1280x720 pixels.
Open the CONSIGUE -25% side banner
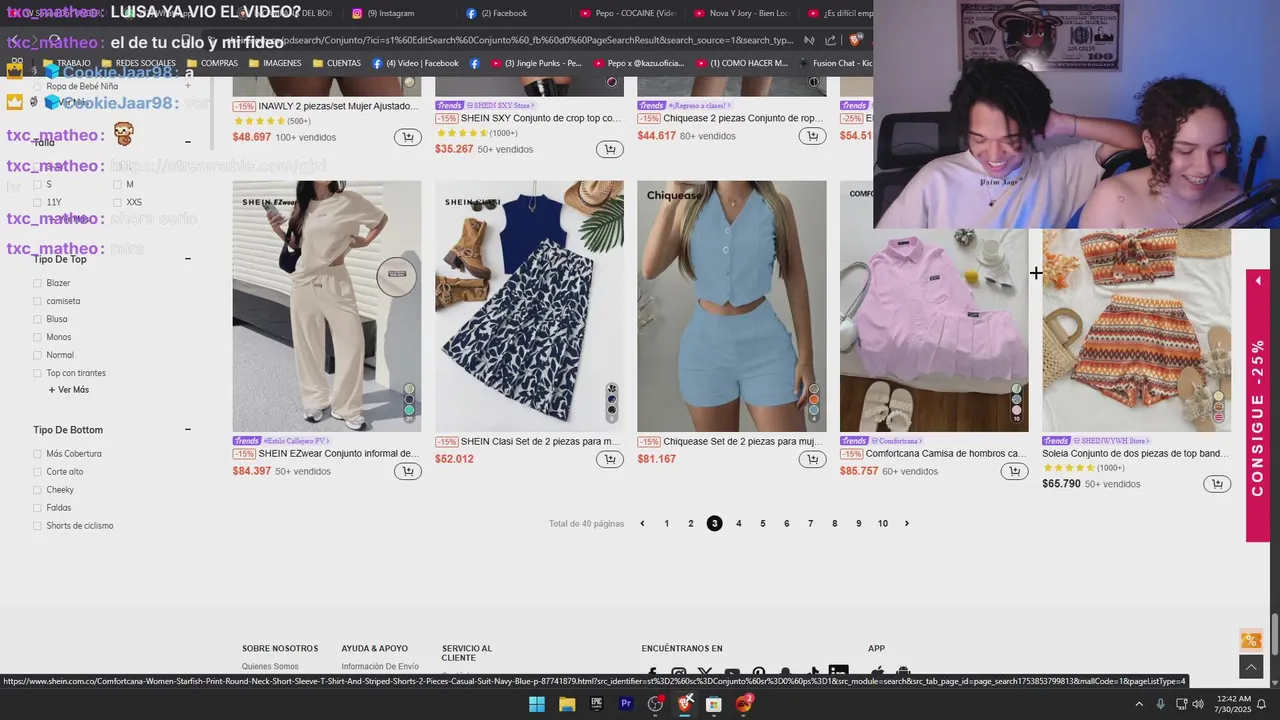pos(1258,405)
